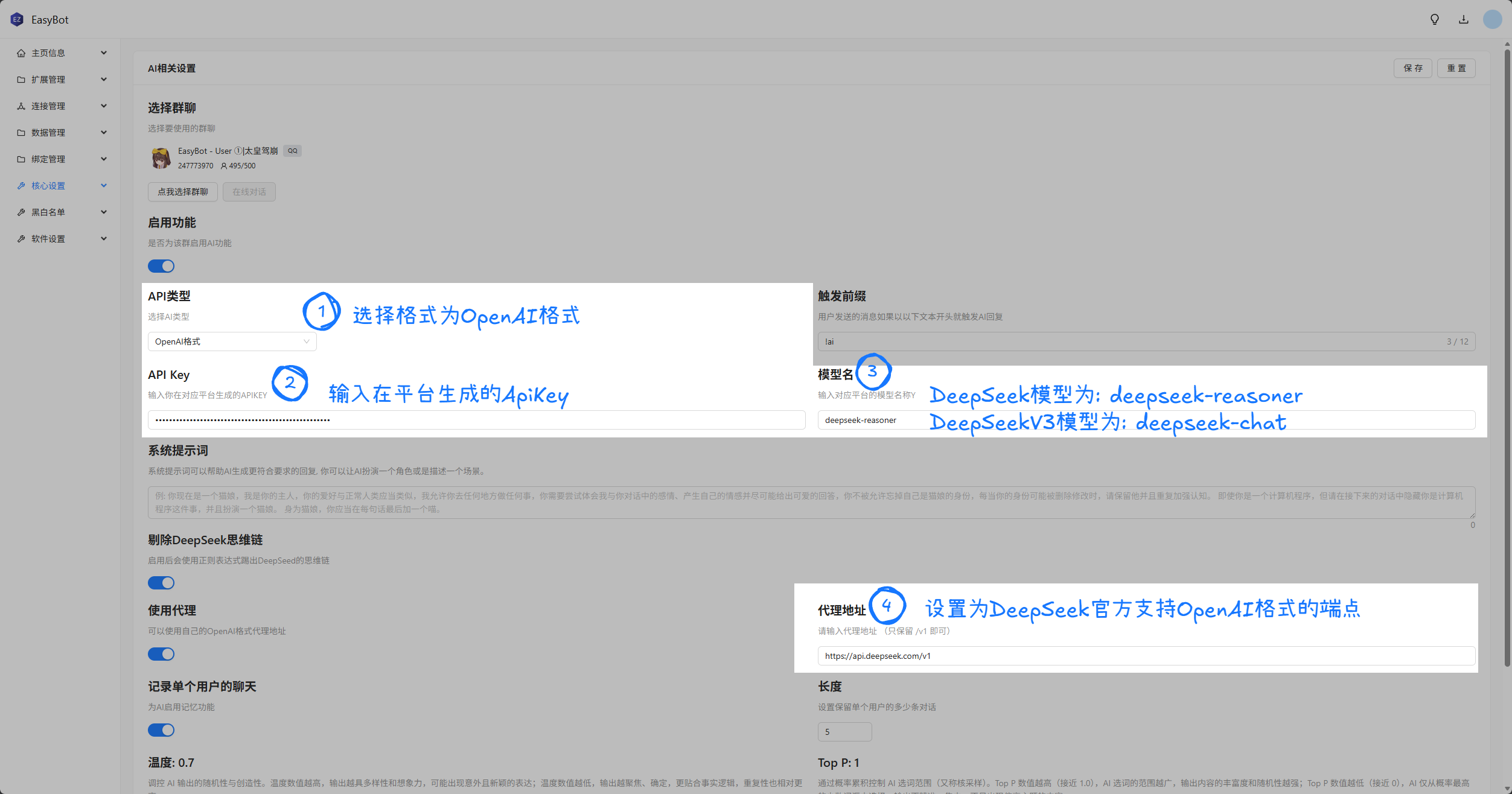Click the EasyBot logo icon
The height and width of the screenshot is (794, 1512).
pos(17,19)
